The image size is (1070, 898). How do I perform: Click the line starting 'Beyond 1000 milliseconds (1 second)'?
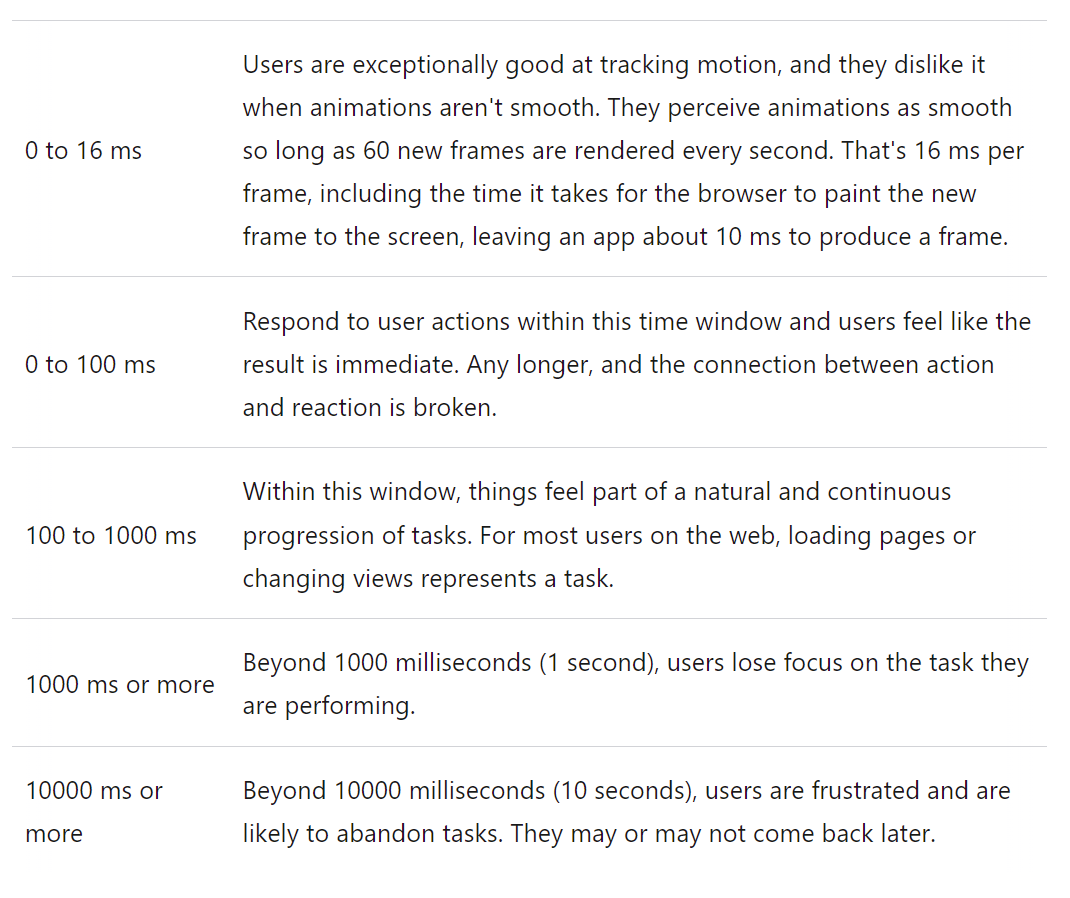[x=635, y=663]
